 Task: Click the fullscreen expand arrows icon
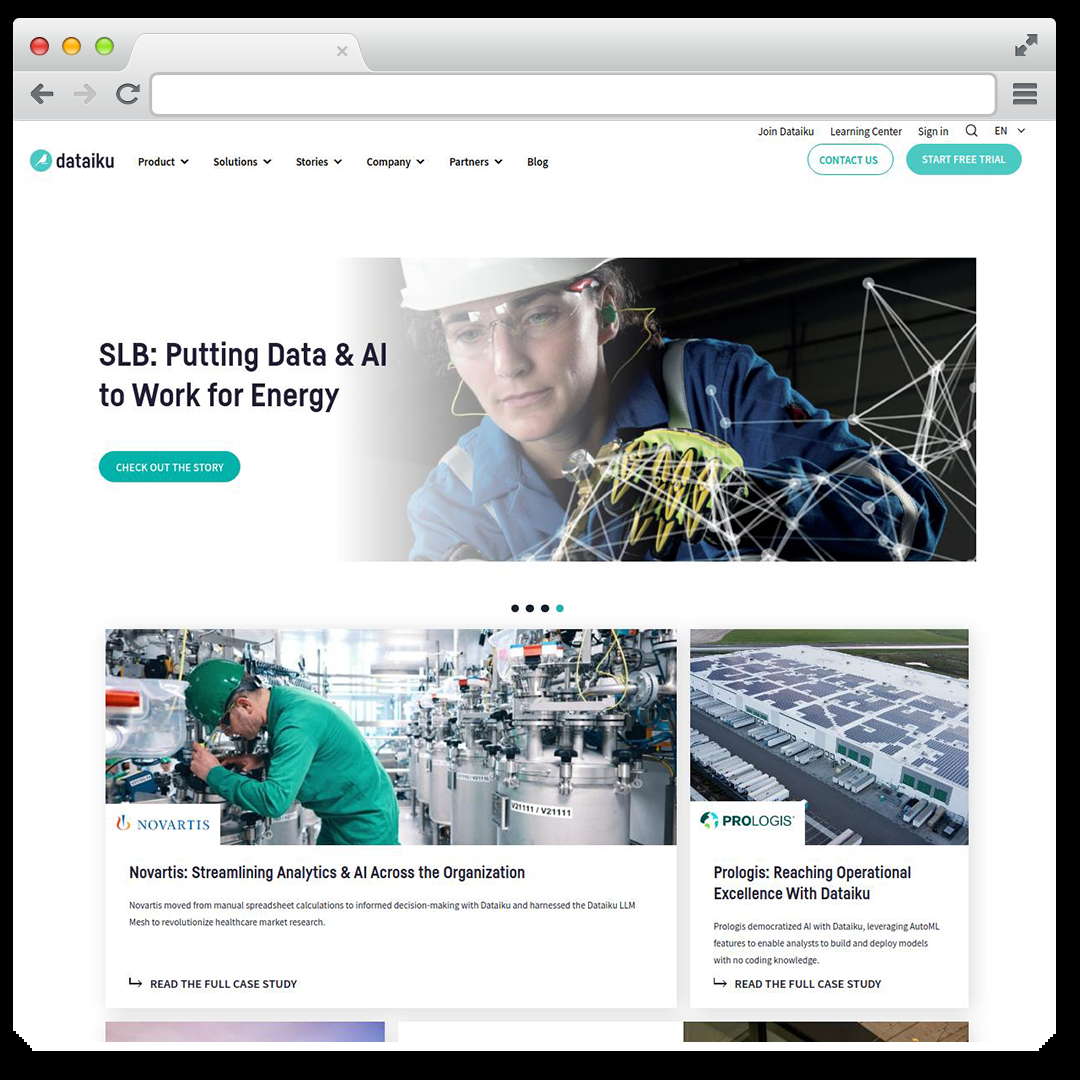pos(1026,45)
